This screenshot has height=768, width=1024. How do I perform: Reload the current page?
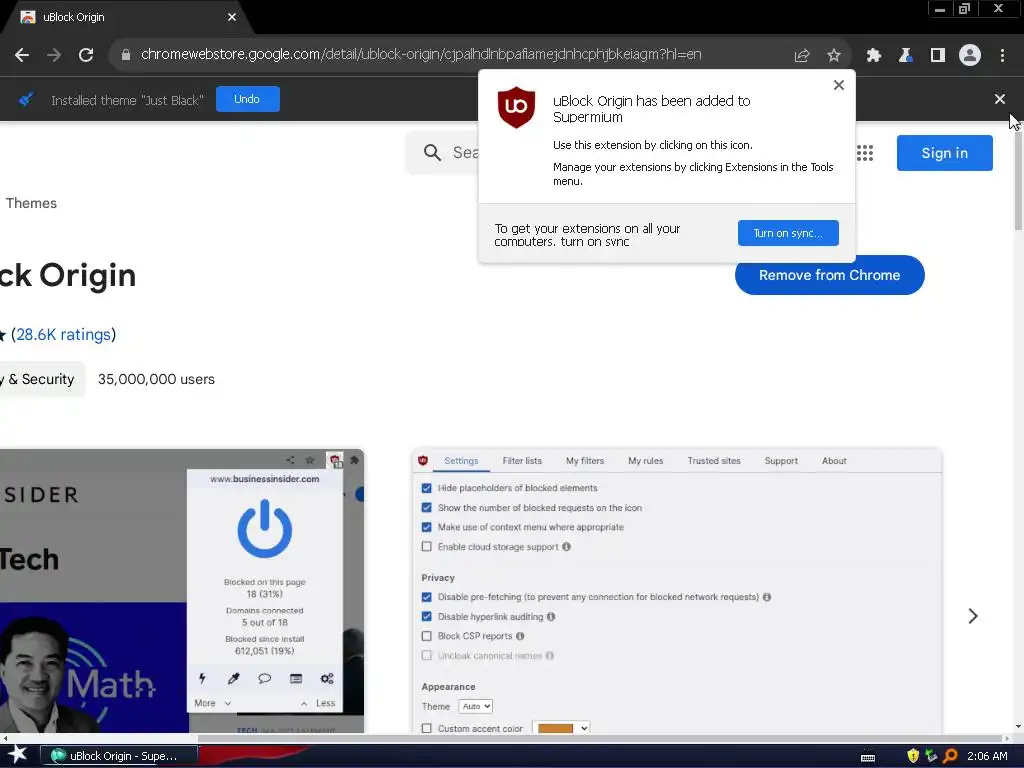coord(86,55)
